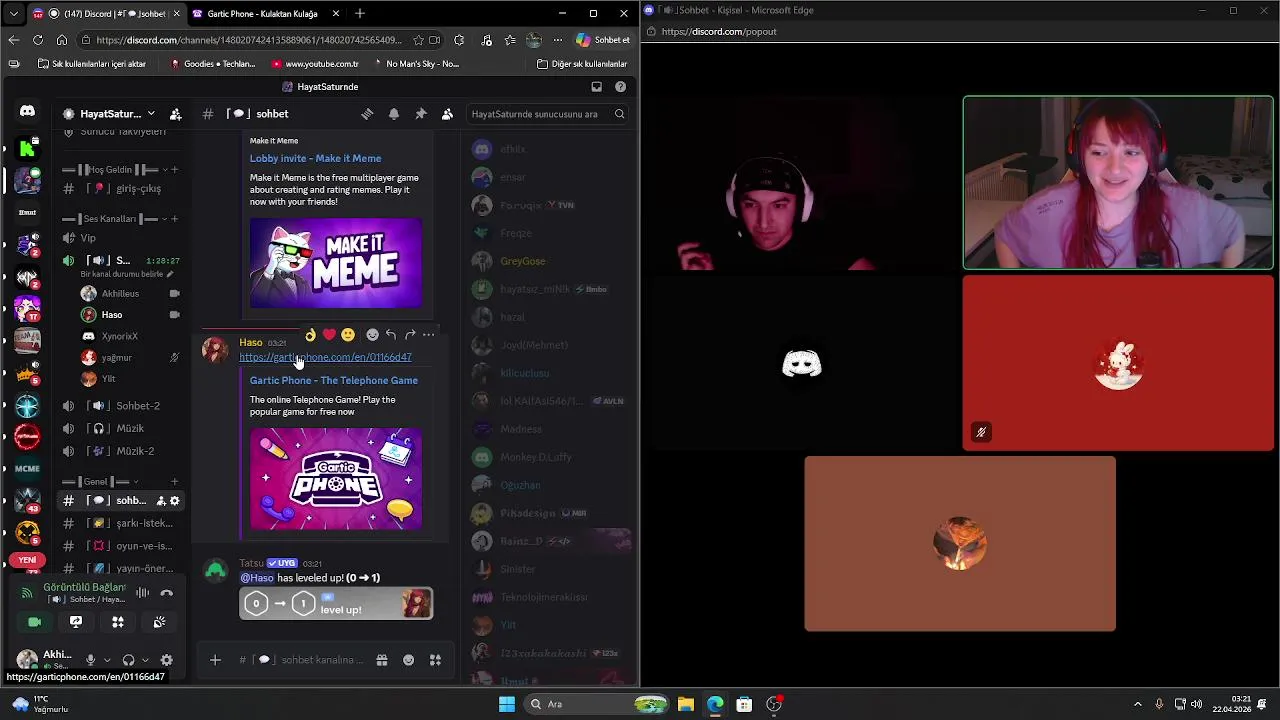
Task: Disconnect from voice call icon
Action: coord(167,593)
